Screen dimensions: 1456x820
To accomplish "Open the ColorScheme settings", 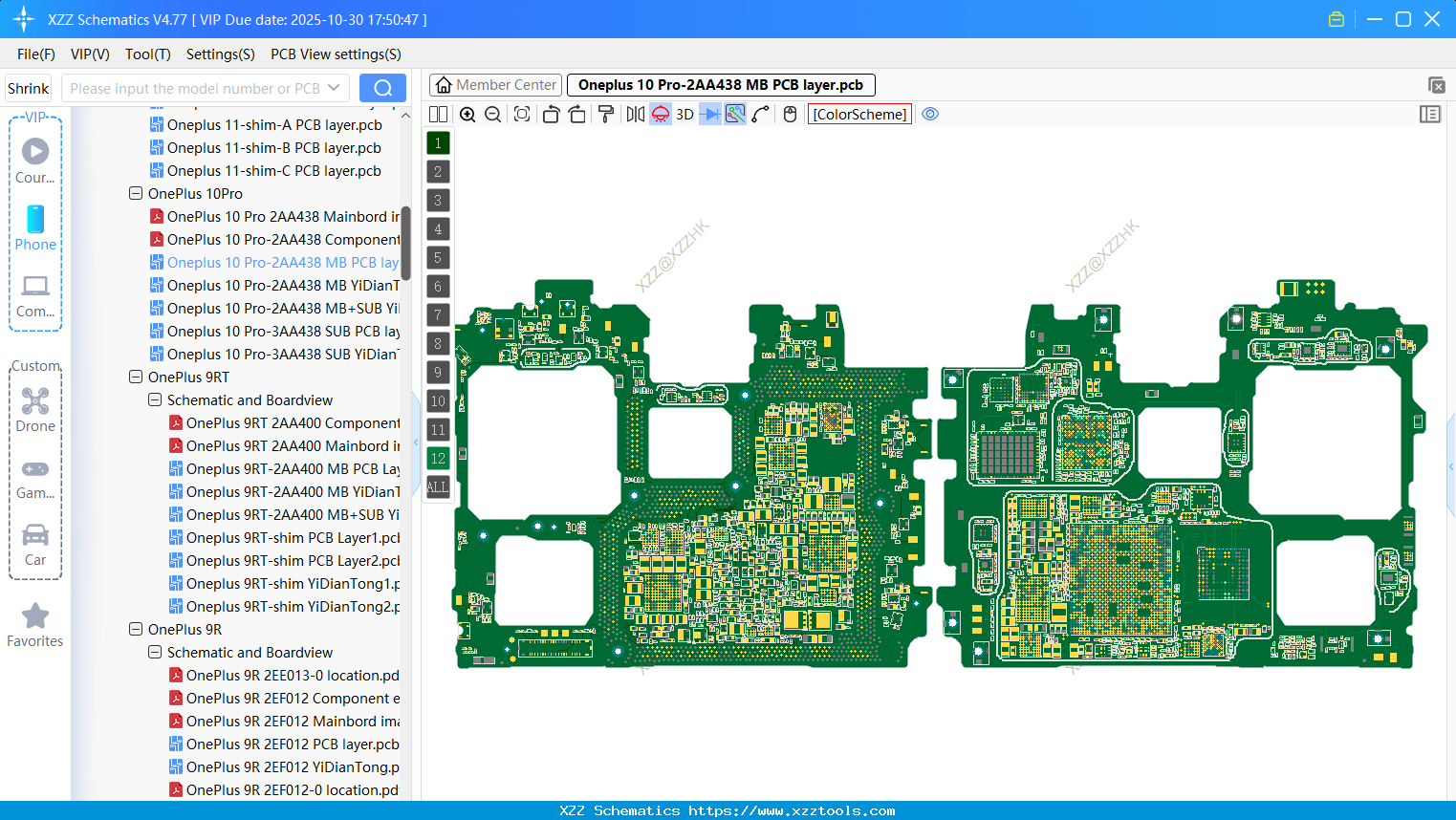I will (858, 114).
